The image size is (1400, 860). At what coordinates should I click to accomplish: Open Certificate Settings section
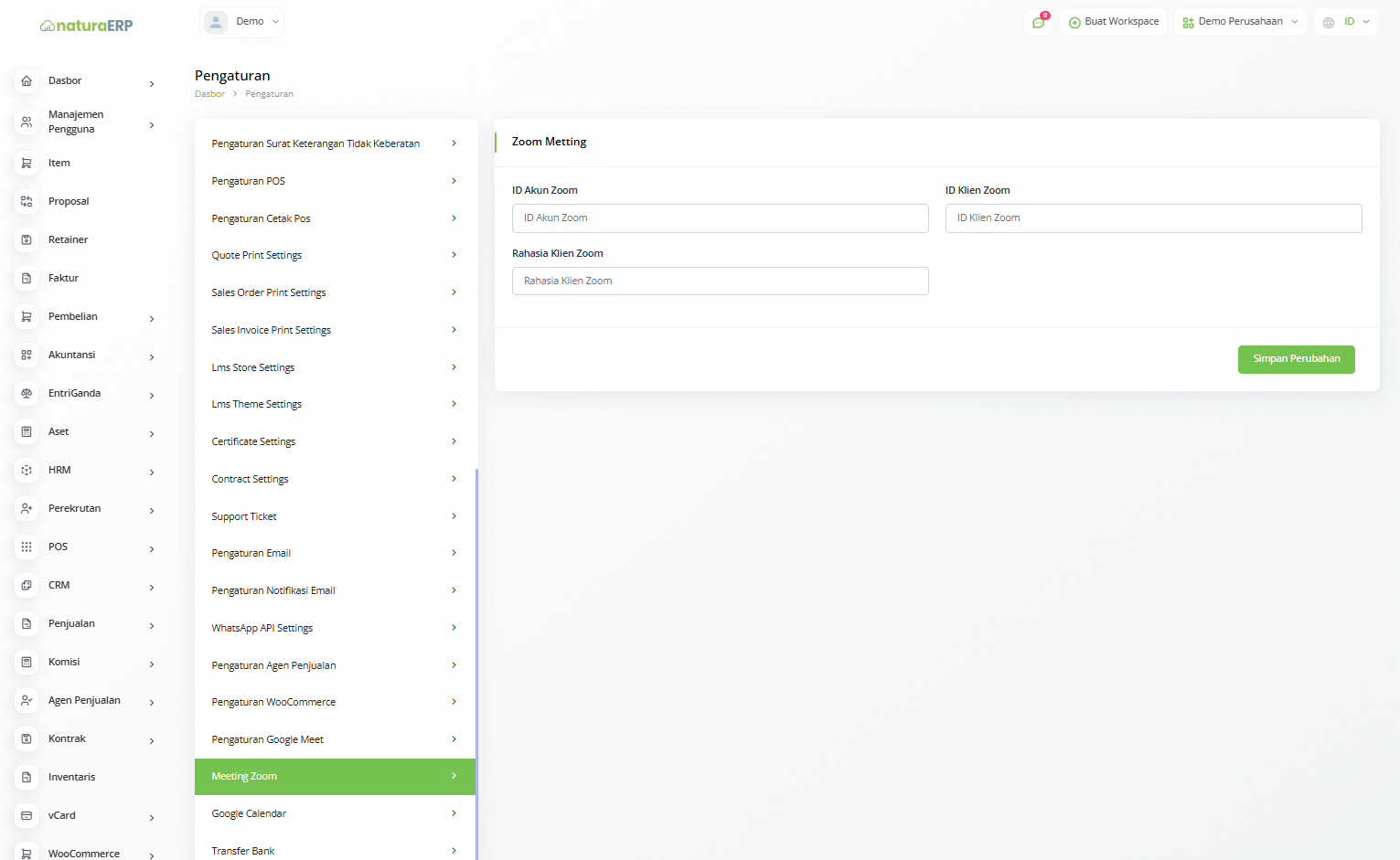point(335,441)
